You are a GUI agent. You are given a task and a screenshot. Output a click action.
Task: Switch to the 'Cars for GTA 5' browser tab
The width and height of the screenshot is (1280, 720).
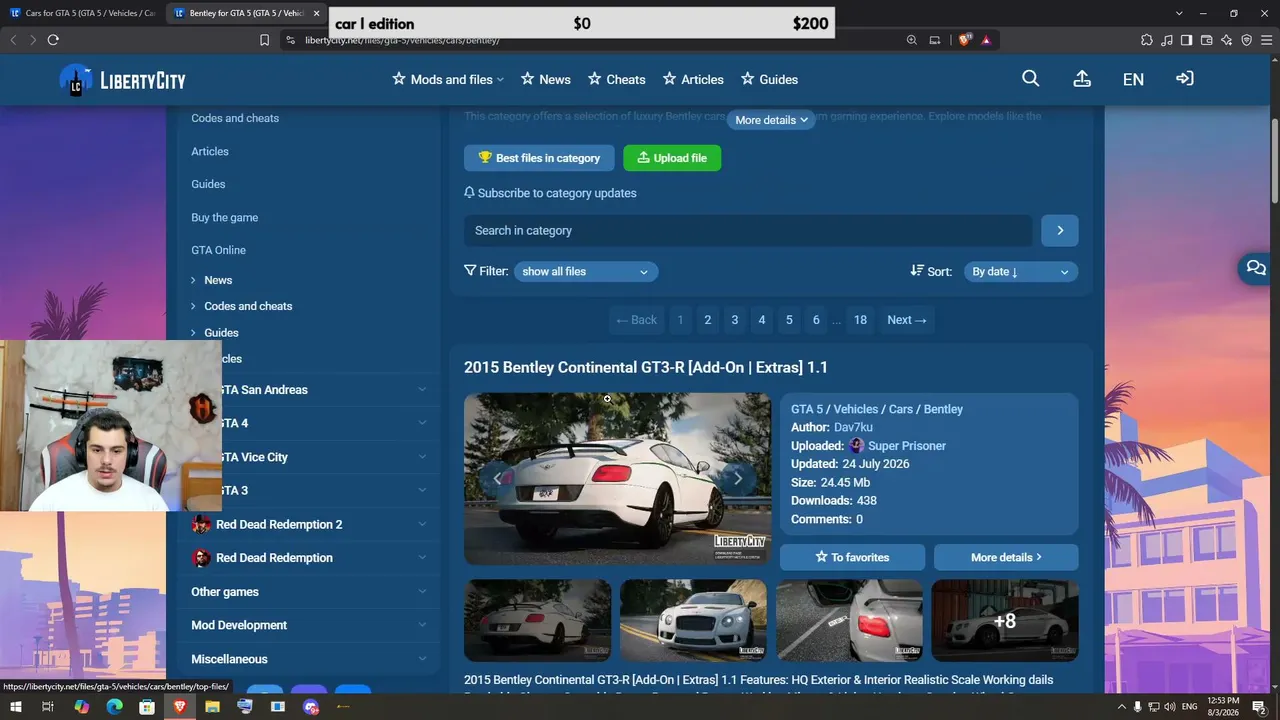point(82,13)
